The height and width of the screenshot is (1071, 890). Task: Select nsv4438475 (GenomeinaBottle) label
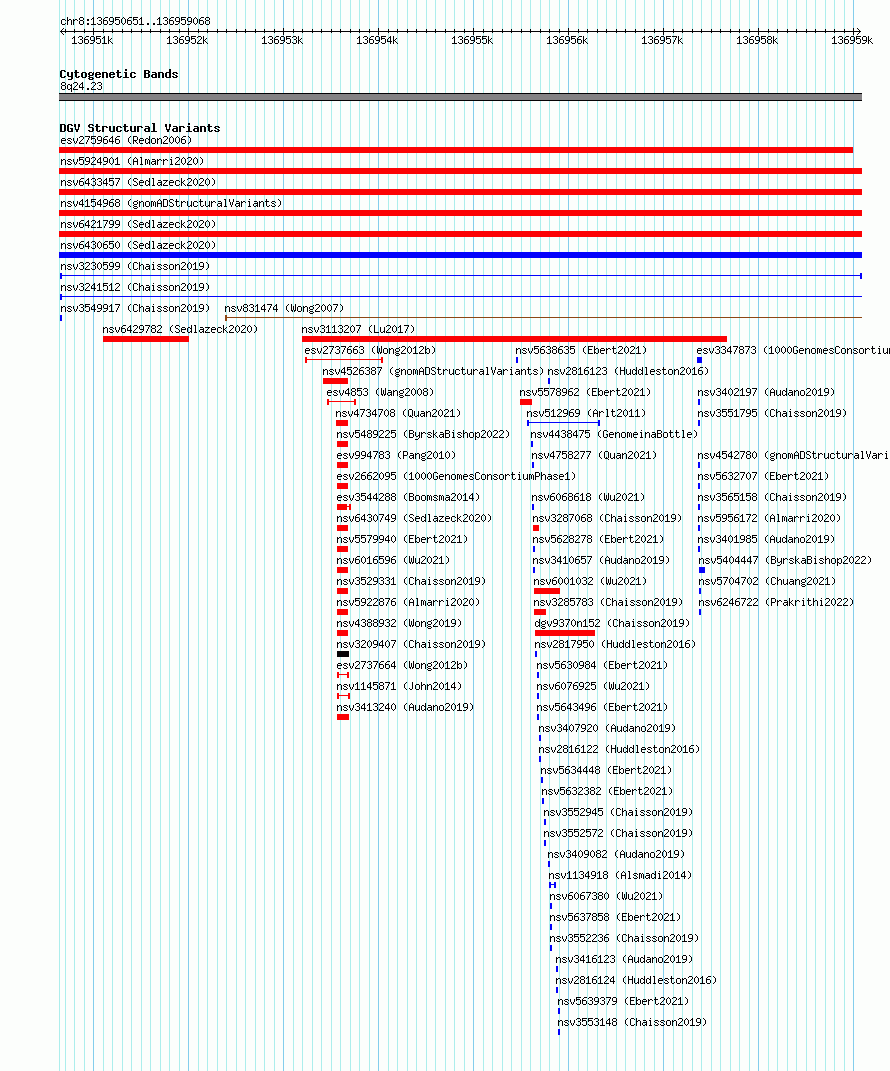614,434
